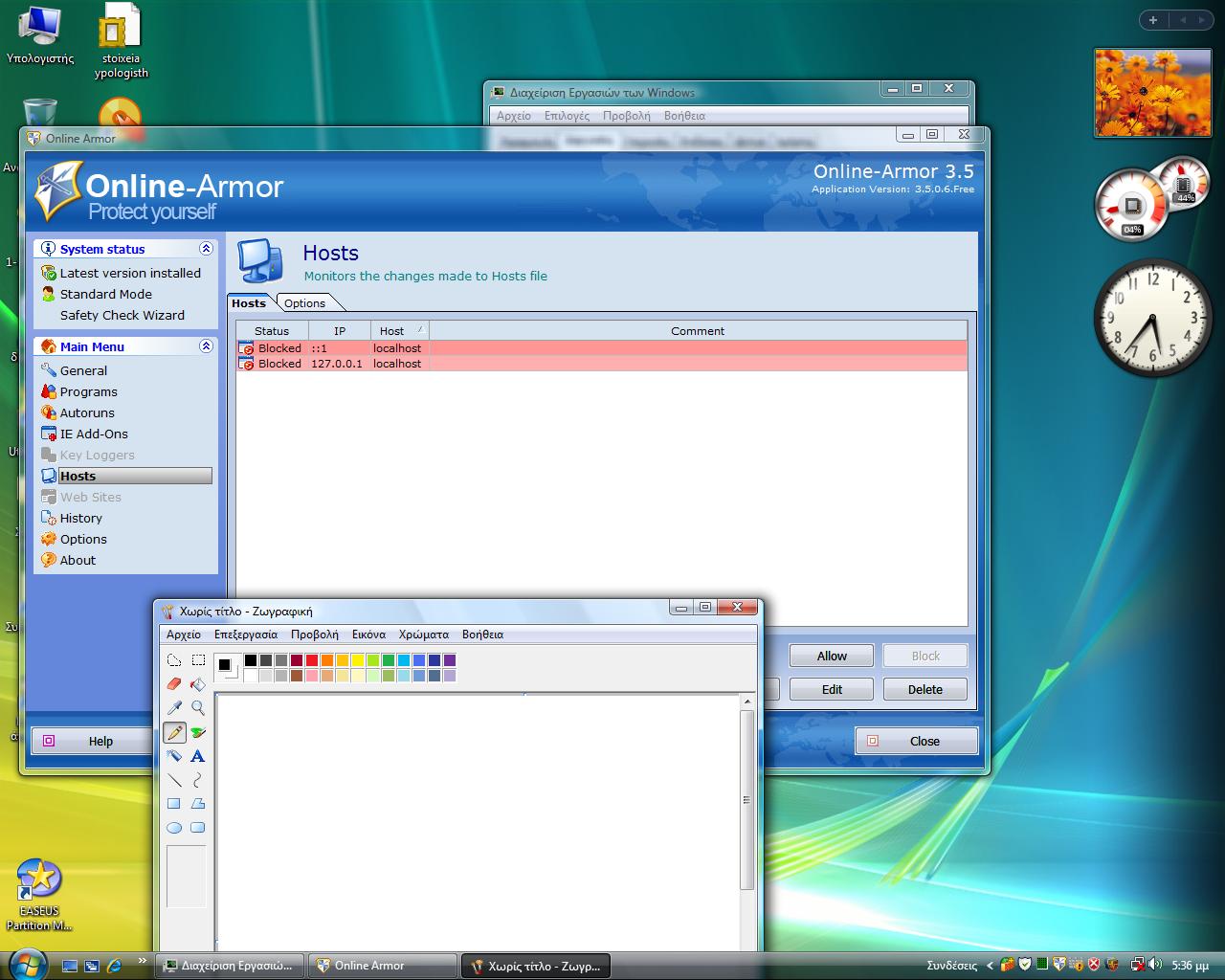Open the Safety Check Wizard link
Image resolution: width=1225 pixels, height=980 pixels.
(122, 315)
